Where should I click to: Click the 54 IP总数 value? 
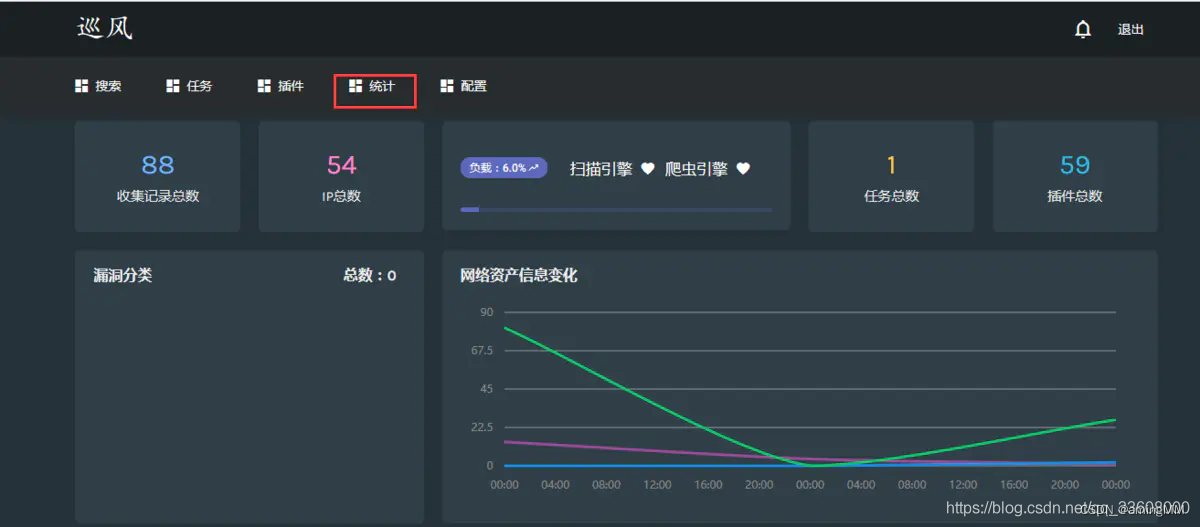tap(342, 165)
